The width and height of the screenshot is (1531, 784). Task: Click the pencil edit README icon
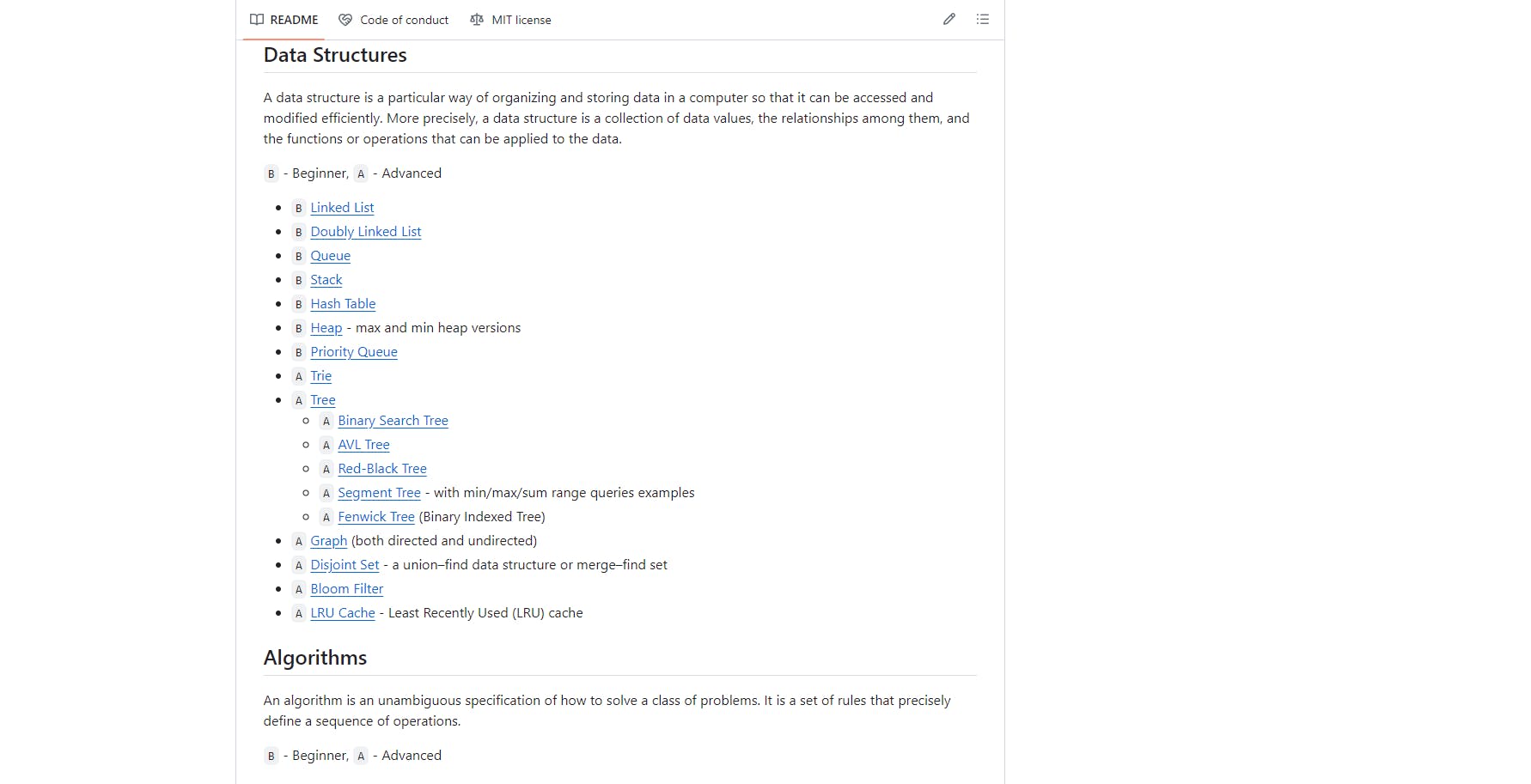(949, 19)
